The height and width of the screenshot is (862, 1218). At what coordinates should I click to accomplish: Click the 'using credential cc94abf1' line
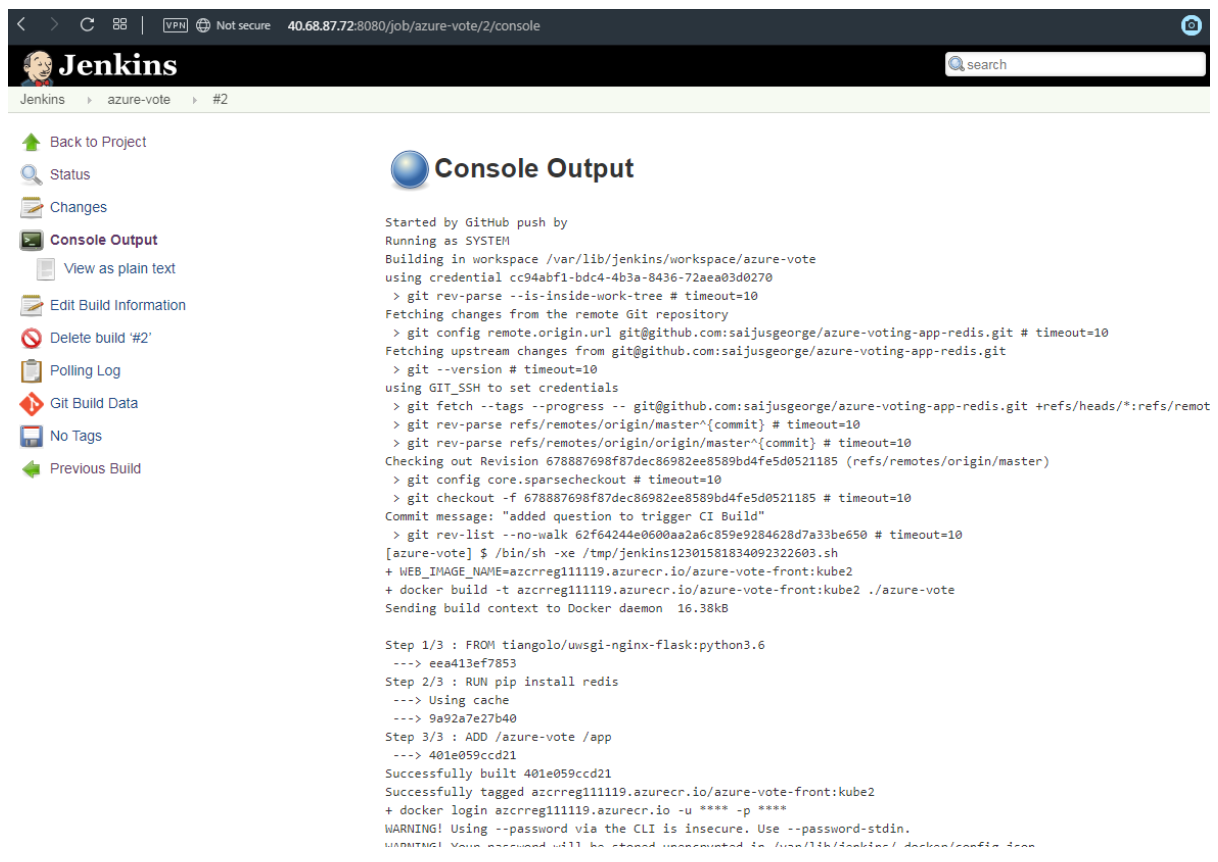(x=578, y=278)
